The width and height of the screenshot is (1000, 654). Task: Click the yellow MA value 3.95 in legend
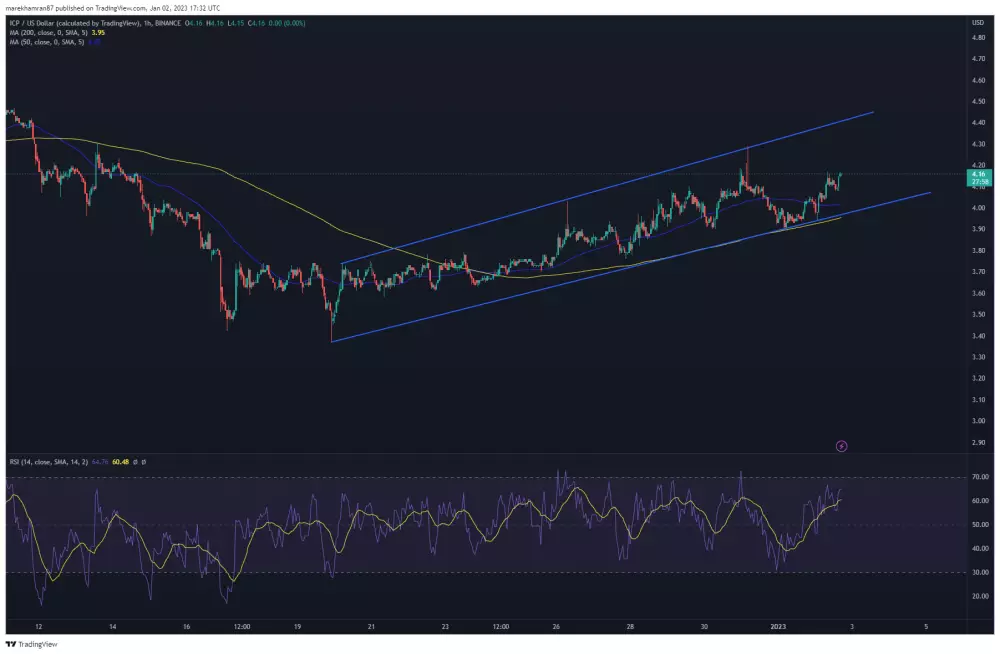(x=98, y=33)
